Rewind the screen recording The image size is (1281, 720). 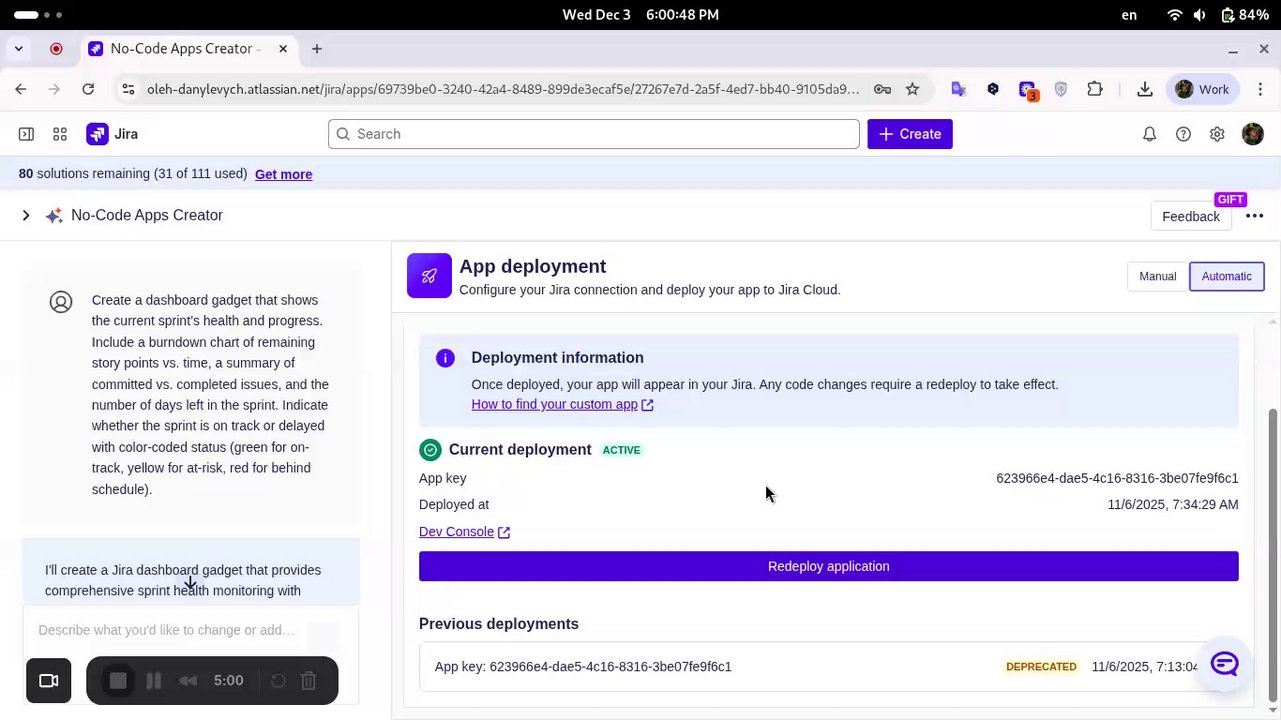[188, 681]
